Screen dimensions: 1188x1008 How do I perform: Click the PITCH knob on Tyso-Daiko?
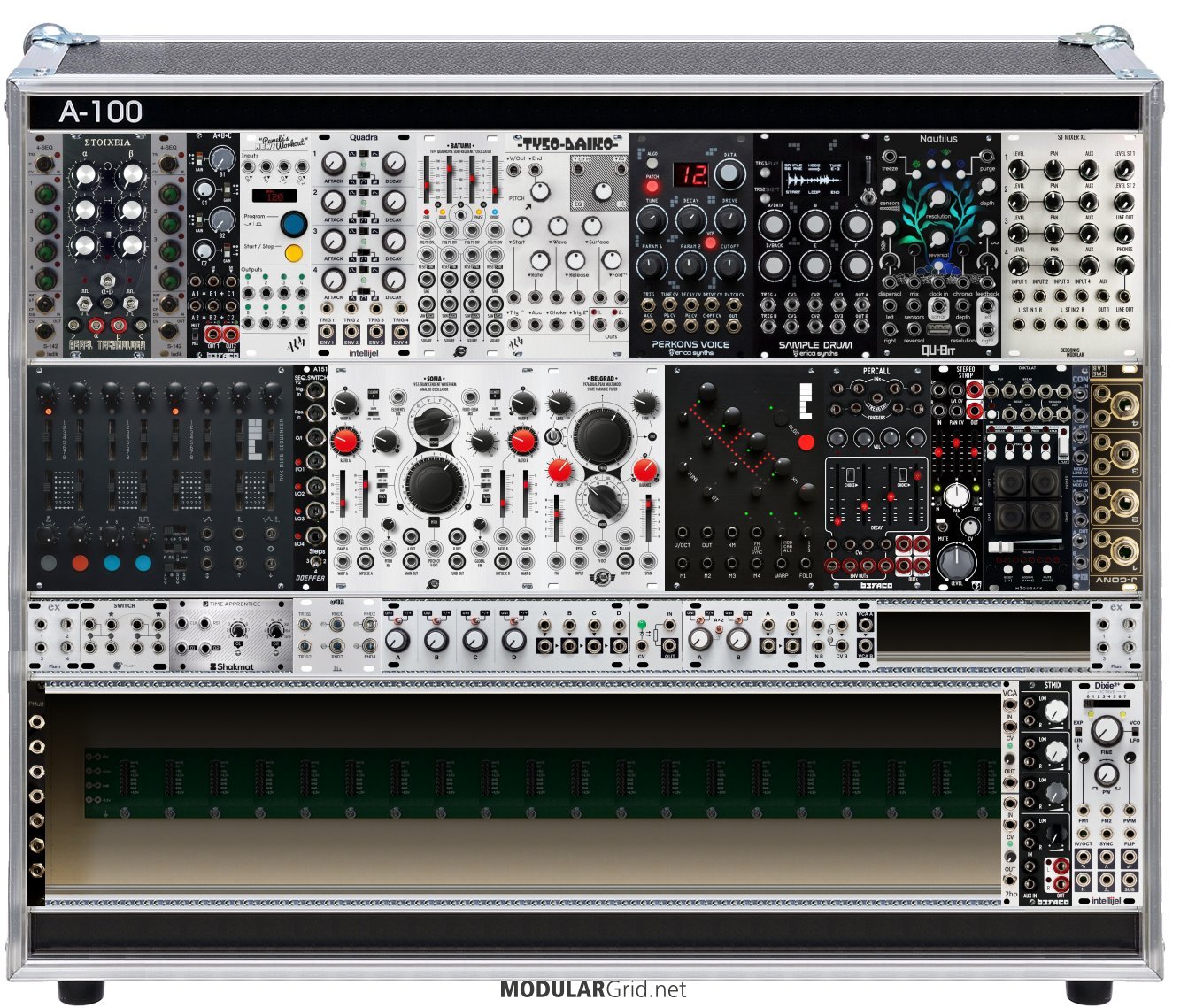539,190
